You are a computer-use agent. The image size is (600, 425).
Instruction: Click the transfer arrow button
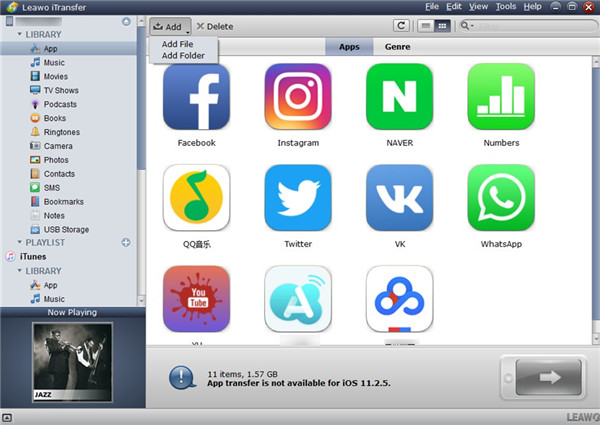coord(549,377)
